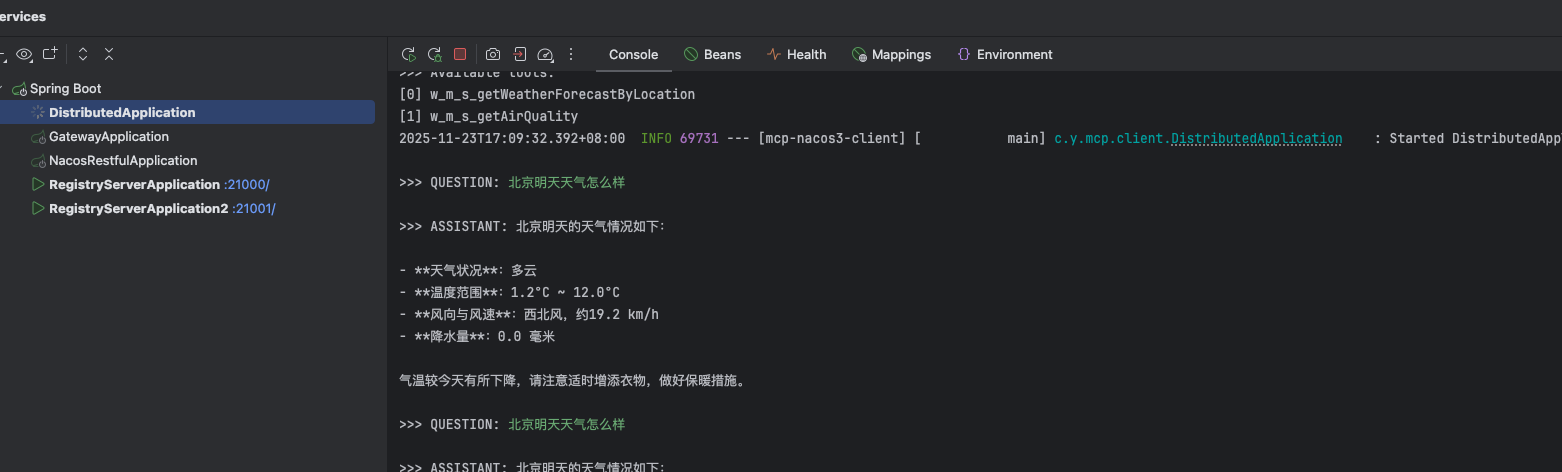Viewport: 1562px width, 472px height.
Task: Open the :21001/ link of RegistryServerApplication2
Action: click(x=254, y=209)
